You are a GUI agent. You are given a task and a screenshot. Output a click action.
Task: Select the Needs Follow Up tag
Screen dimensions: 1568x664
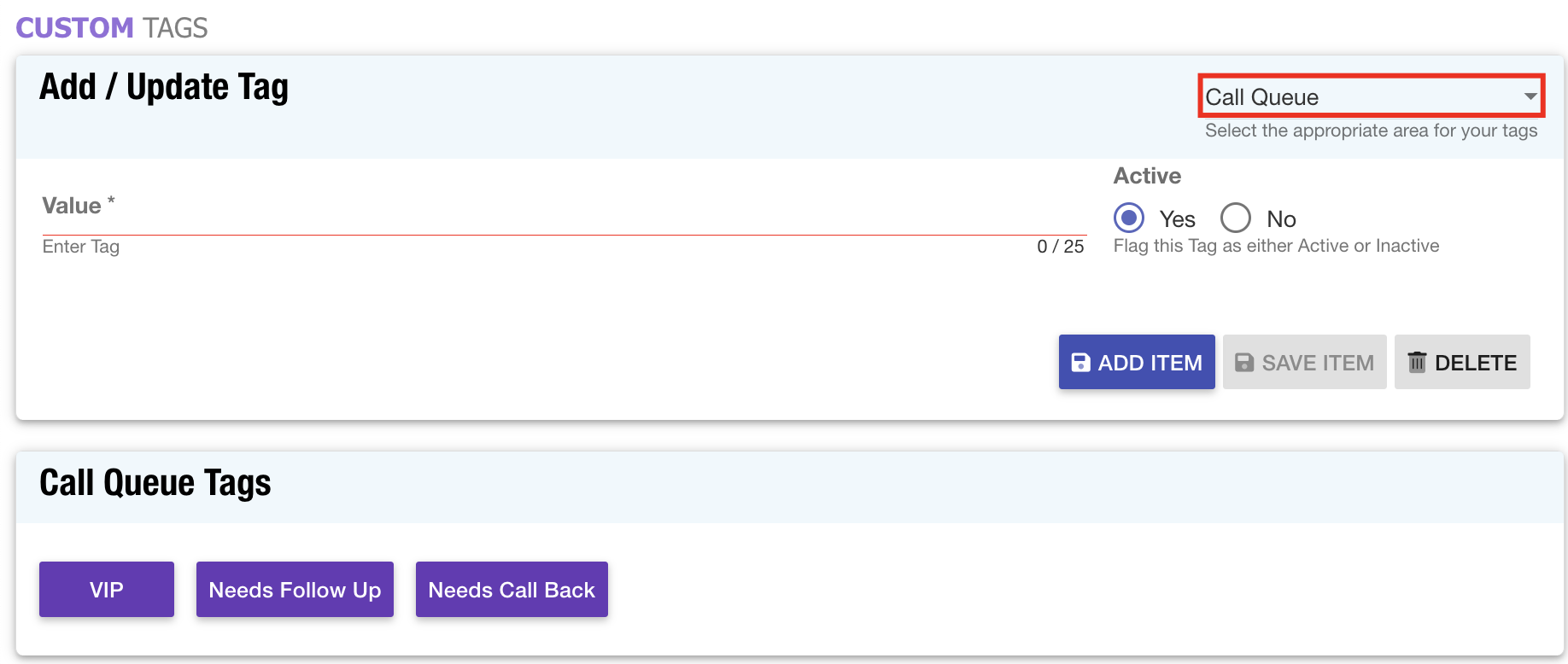click(x=295, y=590)
